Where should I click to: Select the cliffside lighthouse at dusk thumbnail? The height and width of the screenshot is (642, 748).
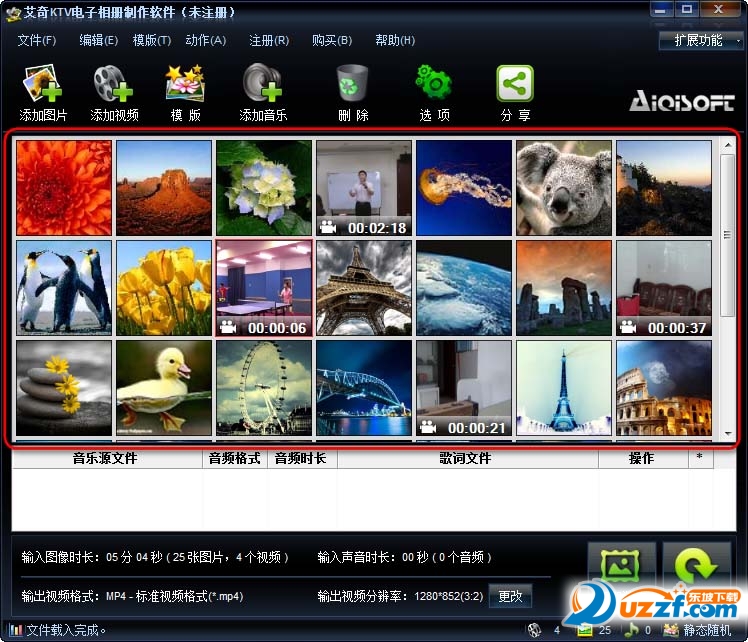(664, 188)
